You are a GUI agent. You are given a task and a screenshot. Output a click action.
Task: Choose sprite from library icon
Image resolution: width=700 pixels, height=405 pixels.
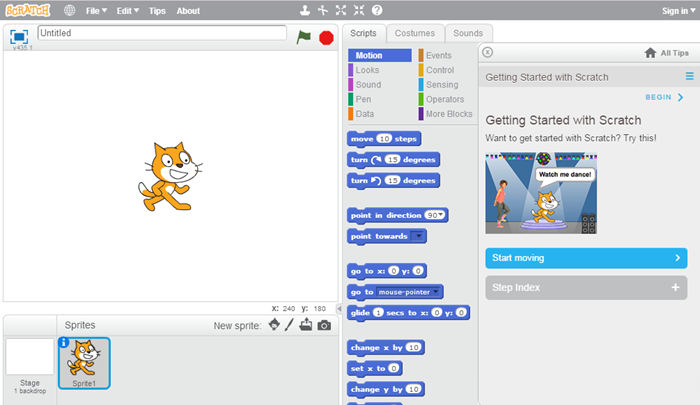coord(274,325)
